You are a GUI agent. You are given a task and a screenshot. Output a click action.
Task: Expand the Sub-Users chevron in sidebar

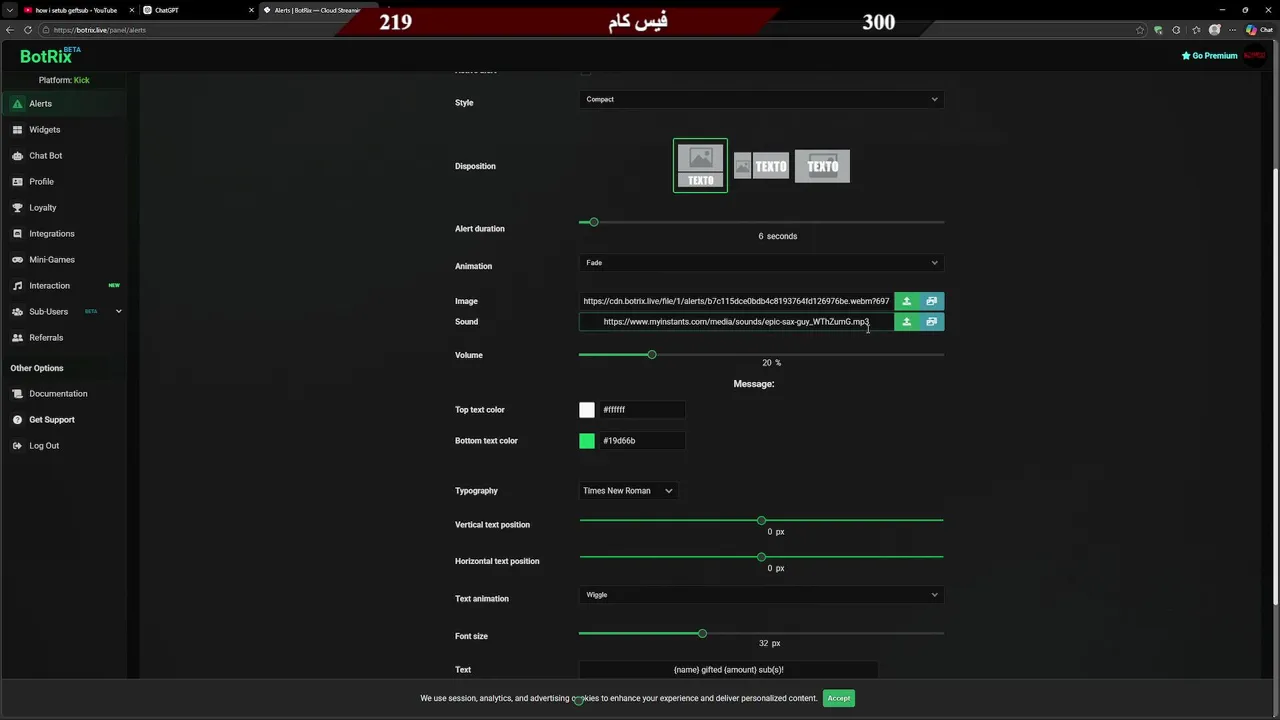[119, 312]
